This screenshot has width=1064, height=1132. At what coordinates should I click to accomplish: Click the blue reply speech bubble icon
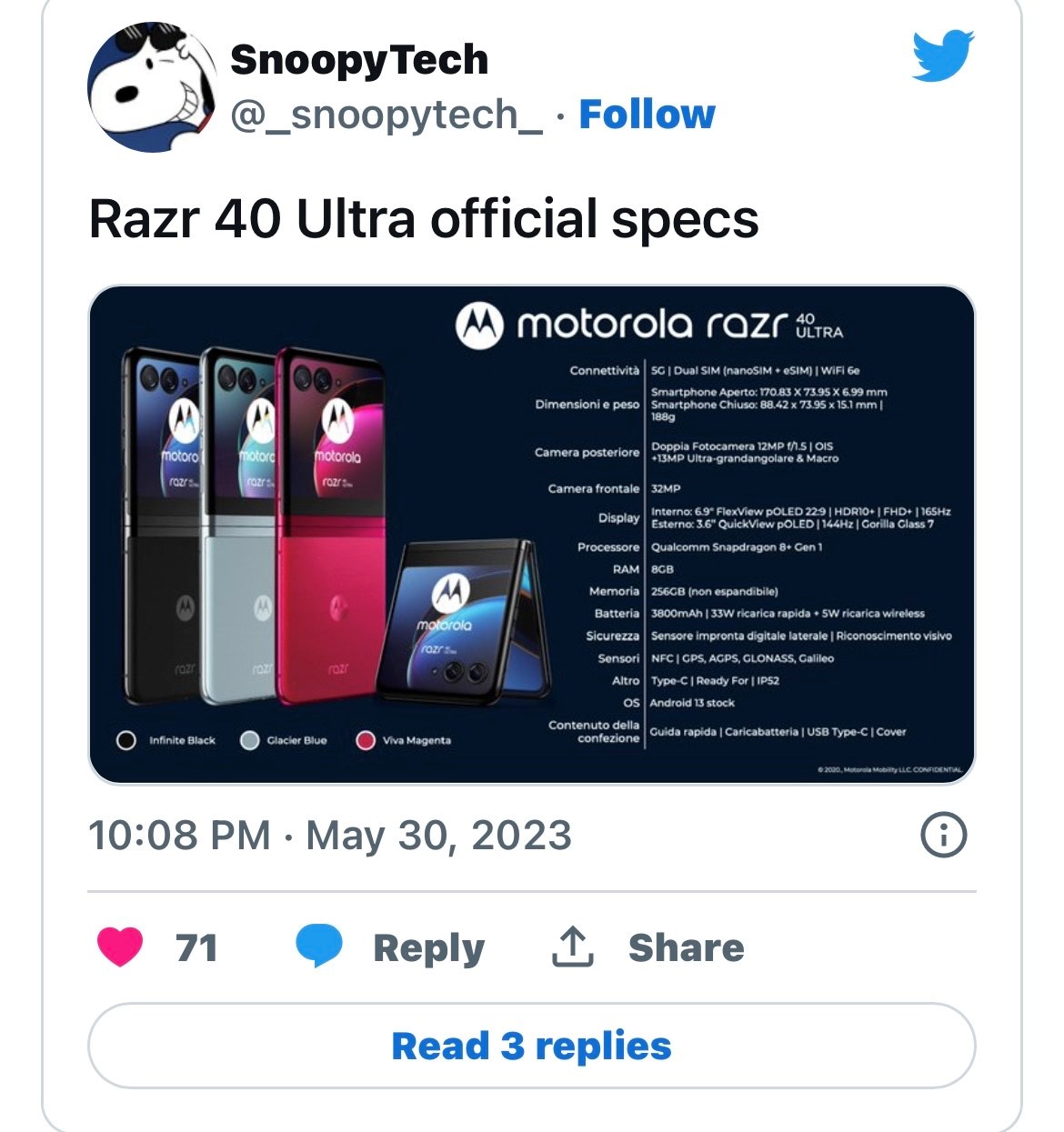(318, 947)
